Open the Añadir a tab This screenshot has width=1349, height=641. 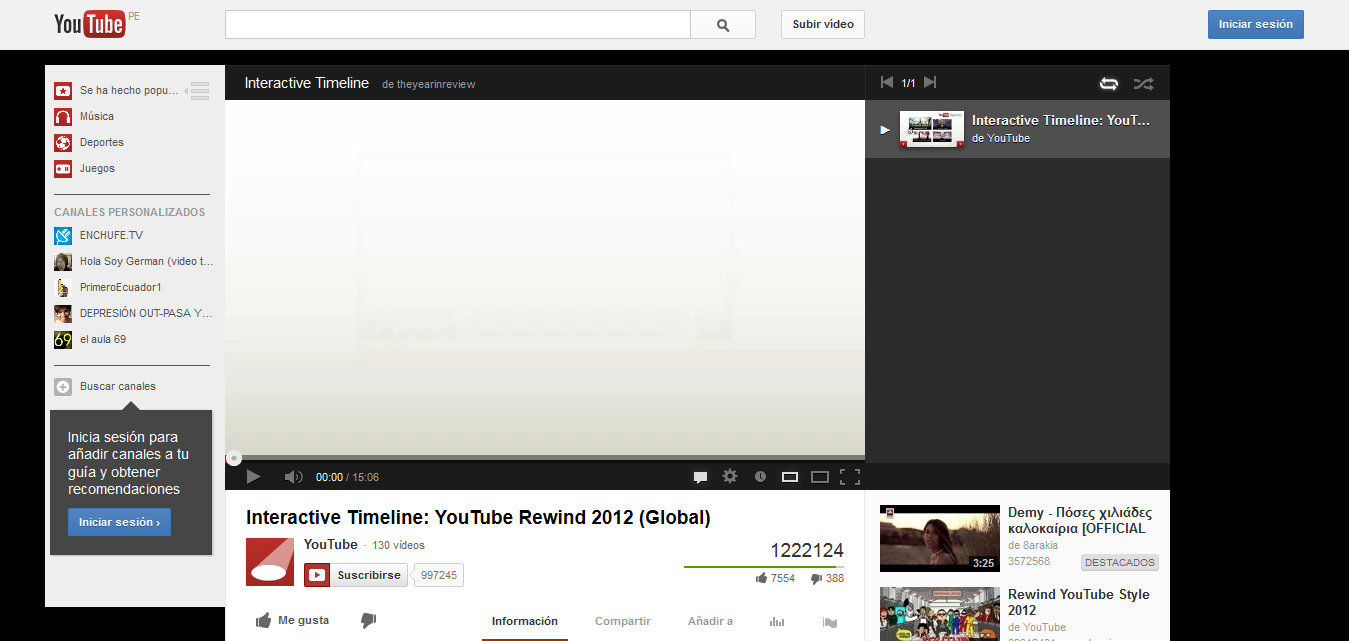(710, 621)
